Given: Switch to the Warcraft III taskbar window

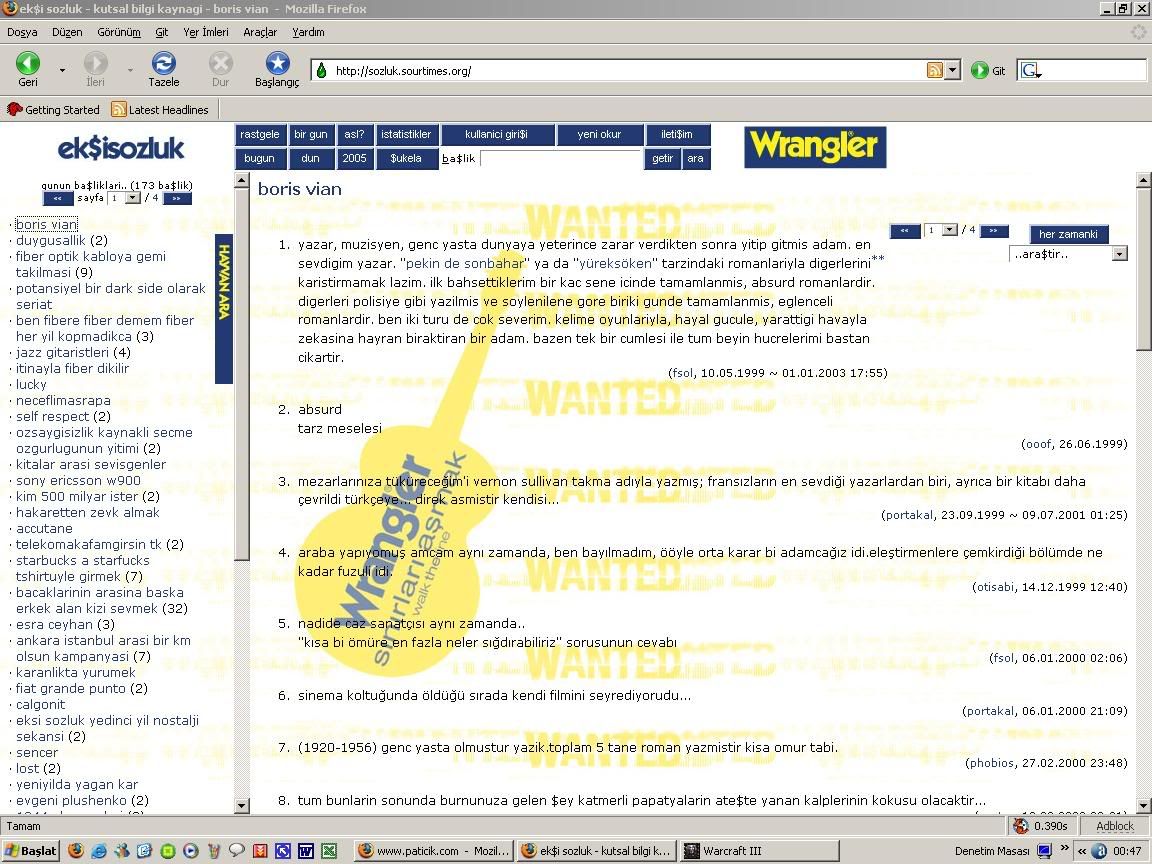Looking at the screenshot, I should pos(760,851).
